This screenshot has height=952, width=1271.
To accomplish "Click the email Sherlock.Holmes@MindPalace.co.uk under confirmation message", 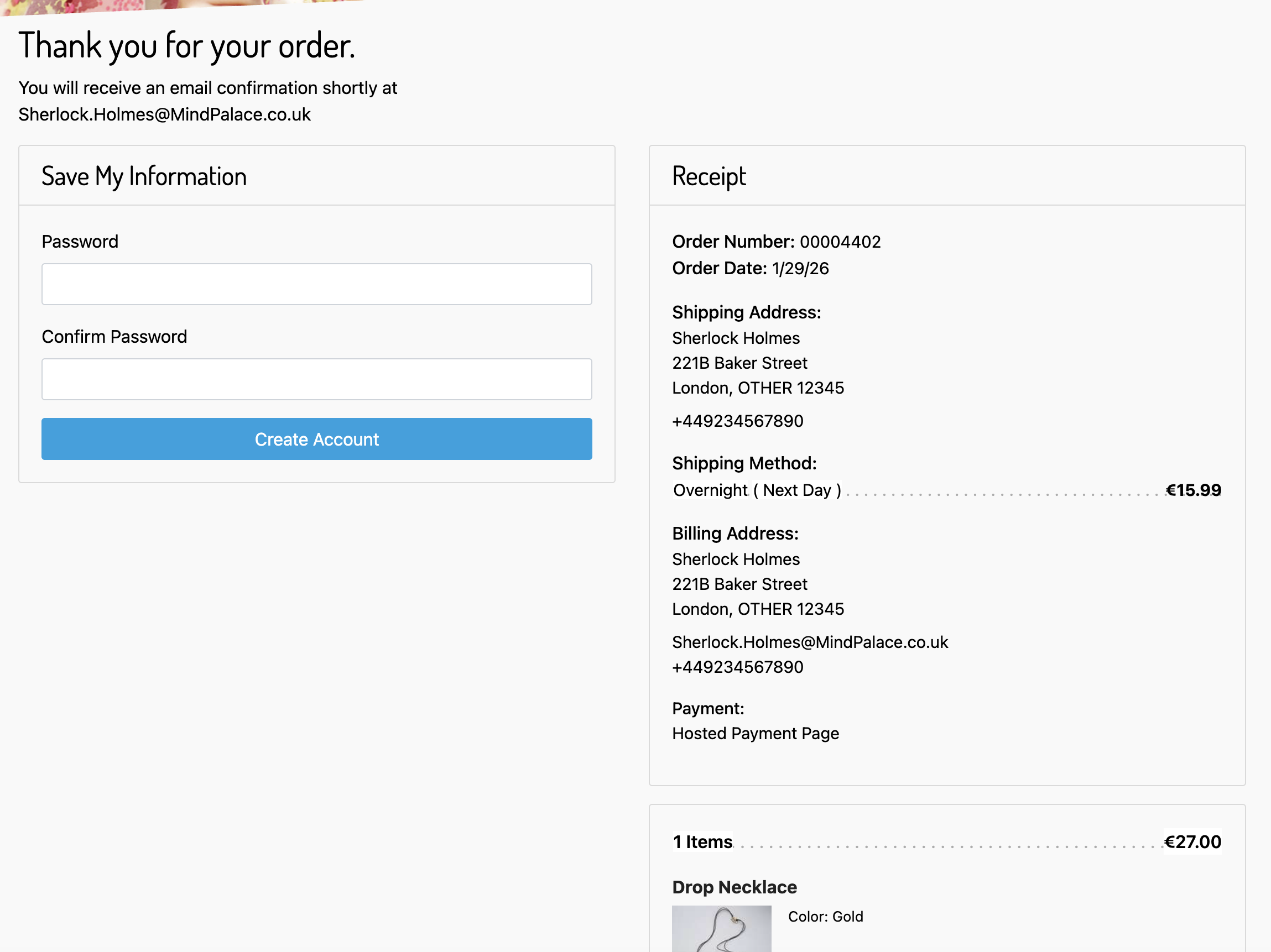I will click(164, 114).
